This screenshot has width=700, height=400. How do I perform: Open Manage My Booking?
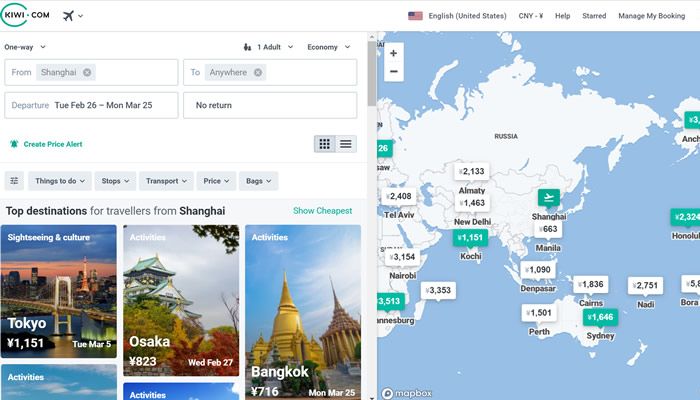point(651,16)
